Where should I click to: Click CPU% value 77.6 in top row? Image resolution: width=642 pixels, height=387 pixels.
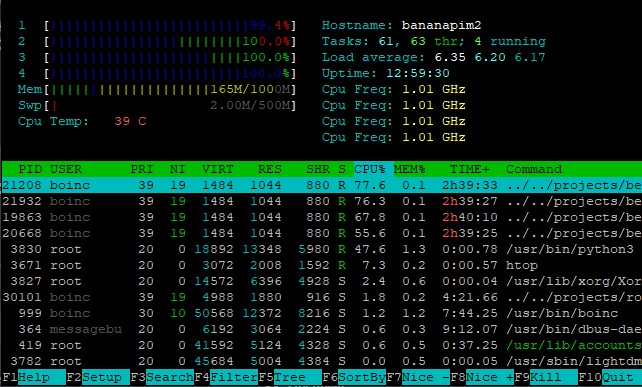[370, 185]
